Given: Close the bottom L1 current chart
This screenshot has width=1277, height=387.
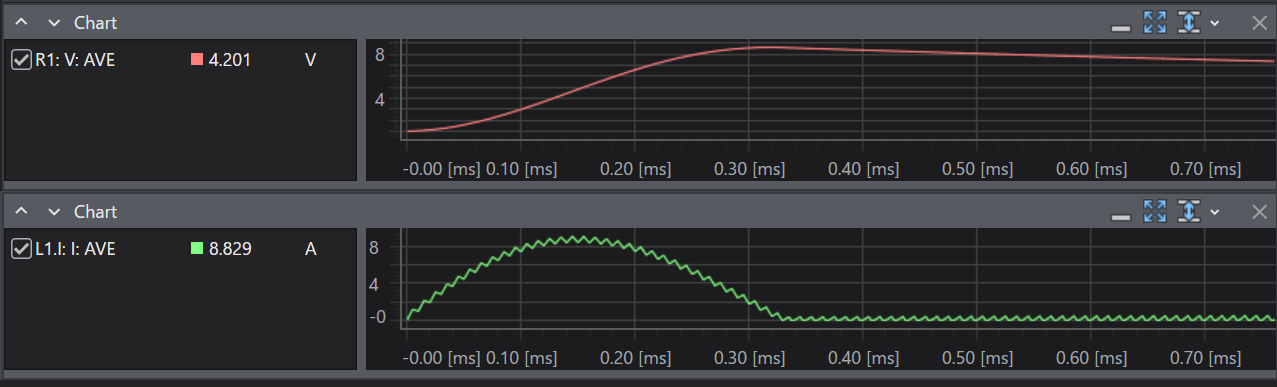Looking at the screenshot, I should pos(1259,211).
